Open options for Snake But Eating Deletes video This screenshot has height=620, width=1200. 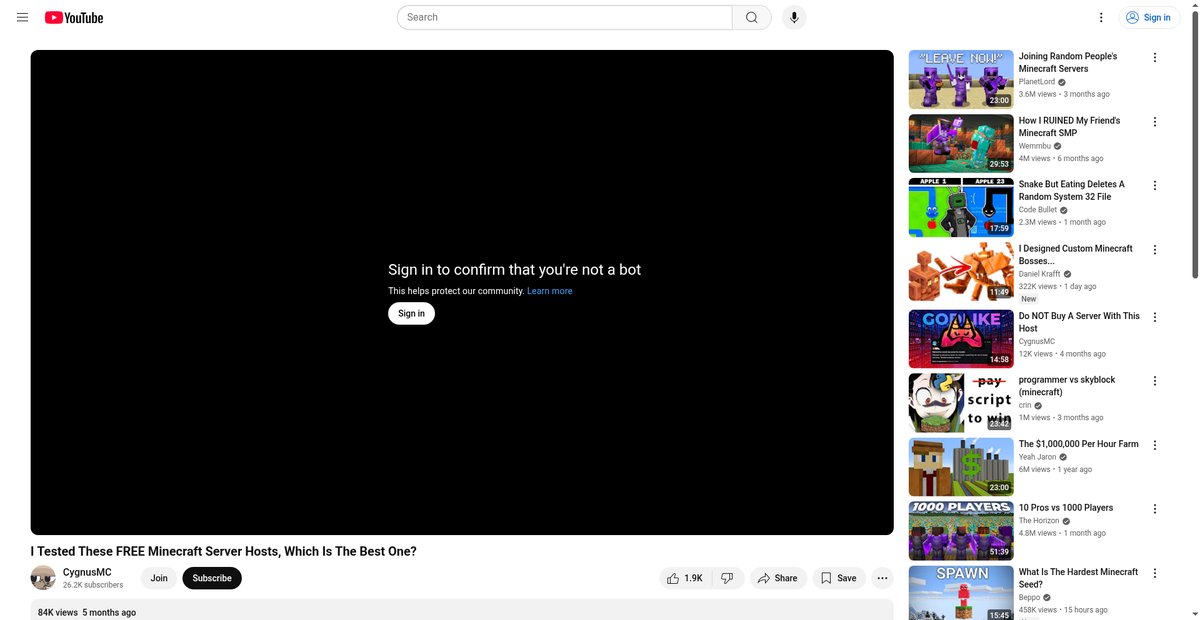click(x=1155, y=186)
